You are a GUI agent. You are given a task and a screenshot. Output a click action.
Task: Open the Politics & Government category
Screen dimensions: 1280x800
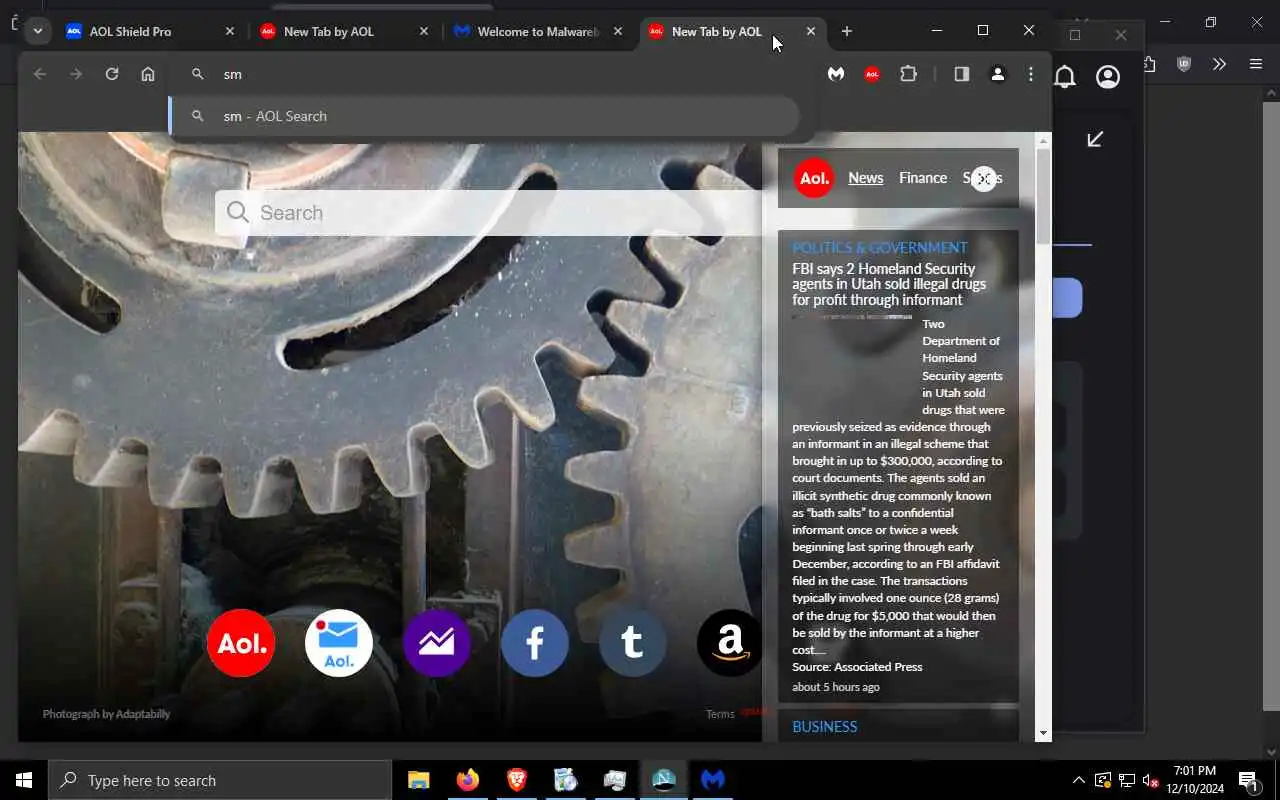(880, 248)
